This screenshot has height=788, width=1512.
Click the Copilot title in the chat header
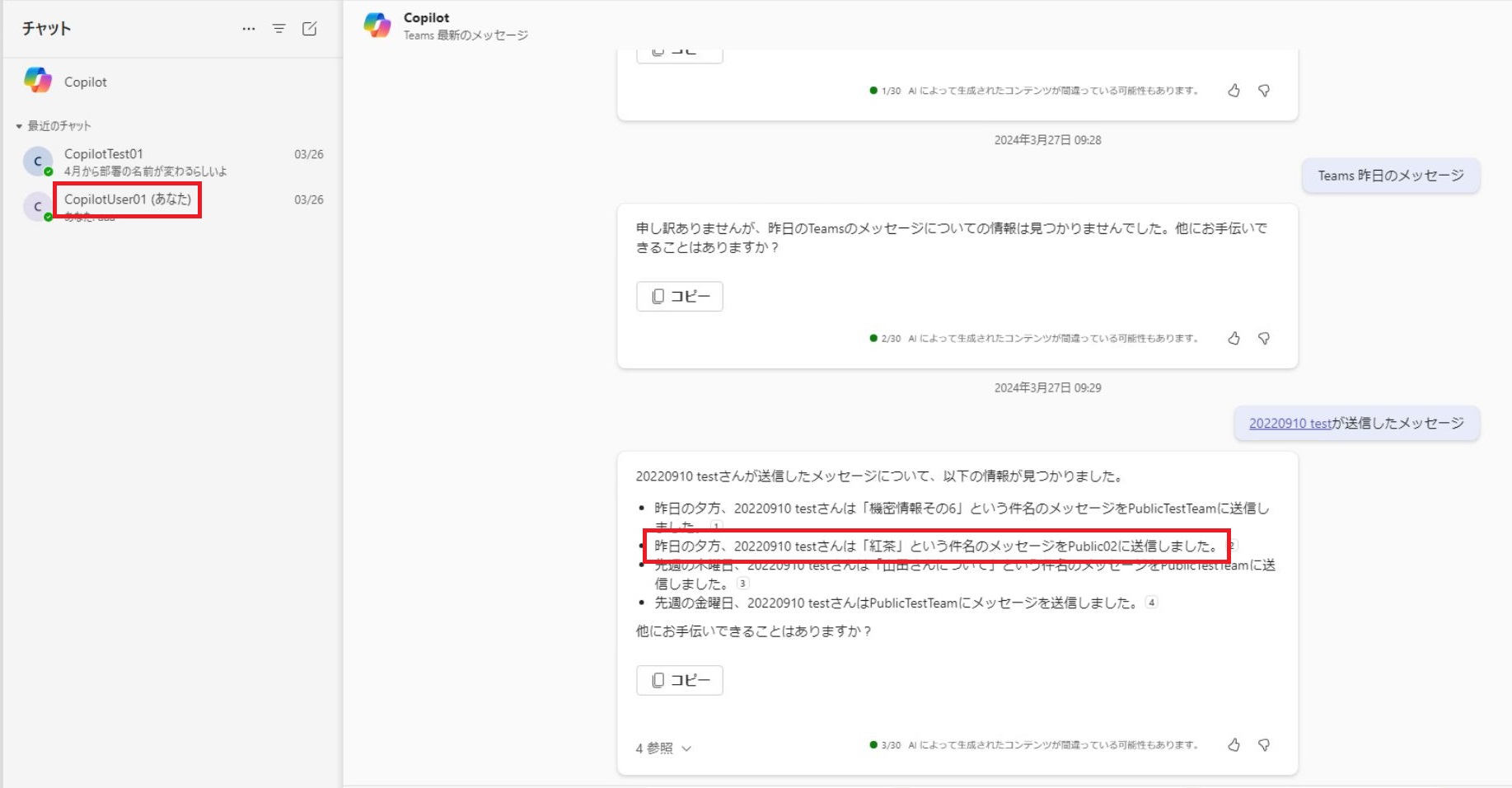click(x=427, y=18)
